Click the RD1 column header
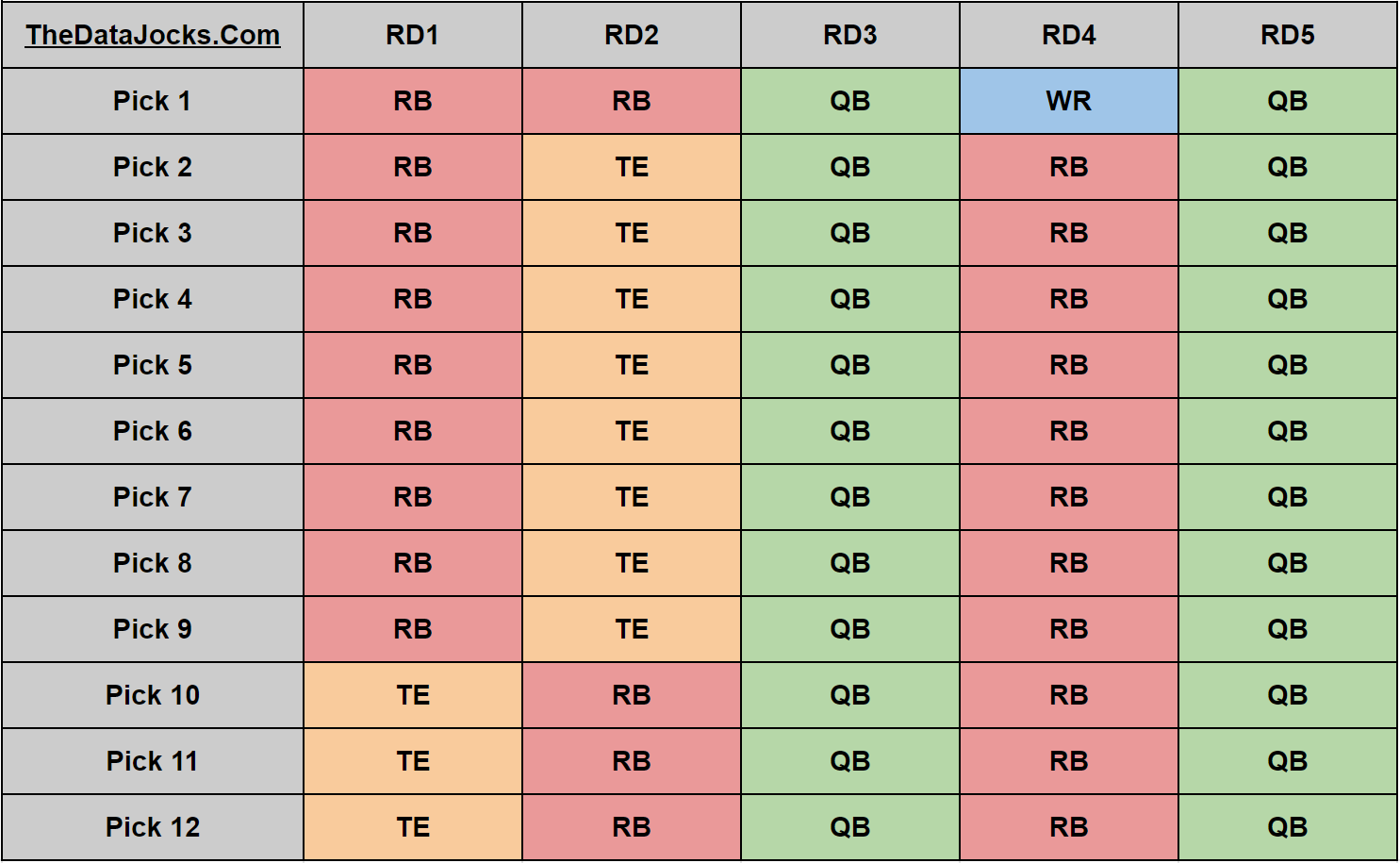 click(413, 35)
